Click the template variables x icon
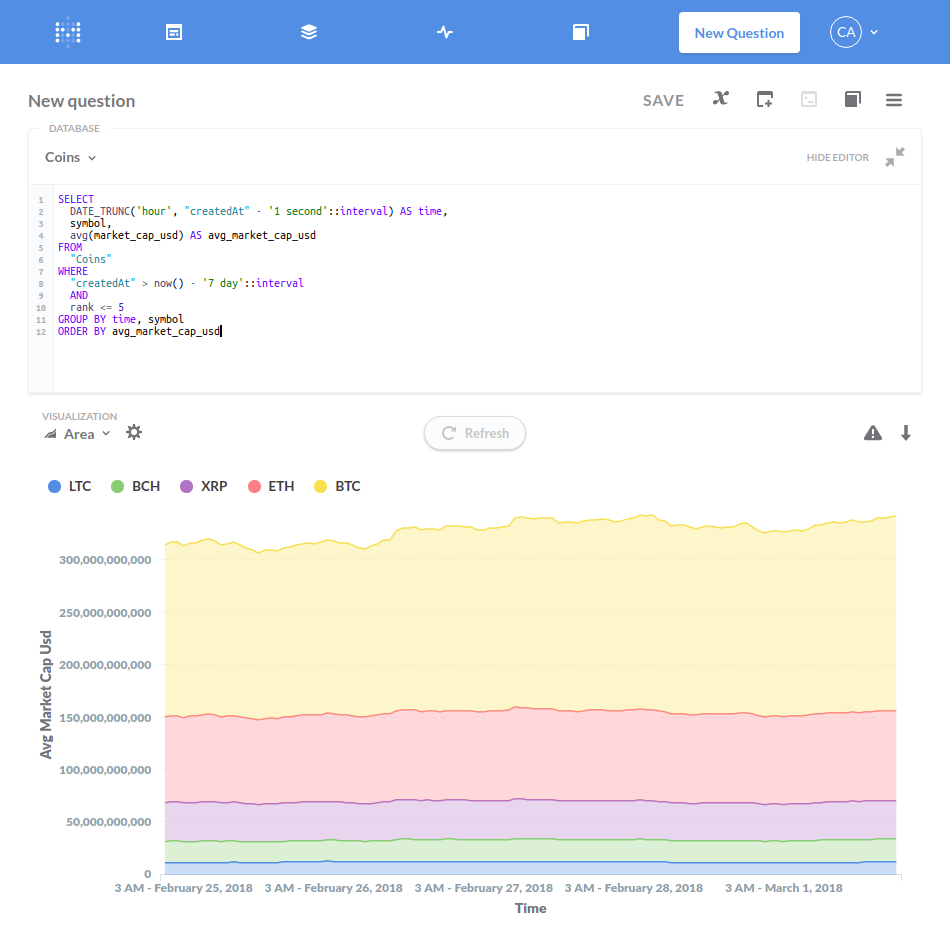This screenshot has height=943, width=950. [720, 99]
